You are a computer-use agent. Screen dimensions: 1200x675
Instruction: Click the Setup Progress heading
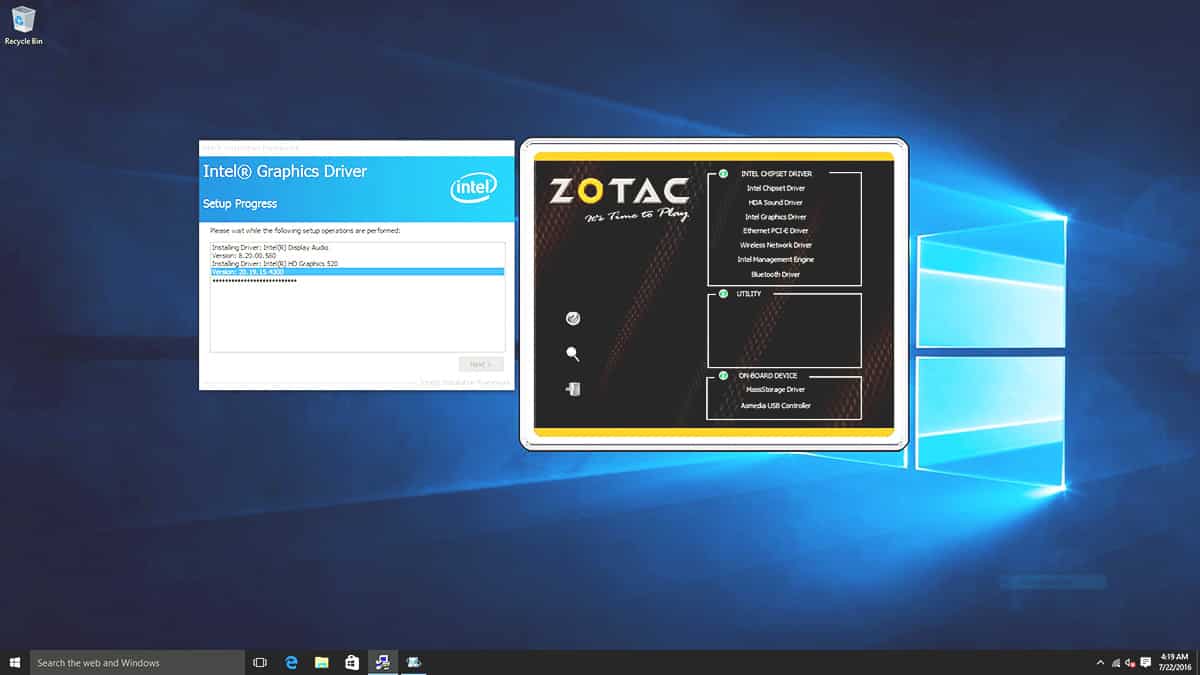pos(240,204)
